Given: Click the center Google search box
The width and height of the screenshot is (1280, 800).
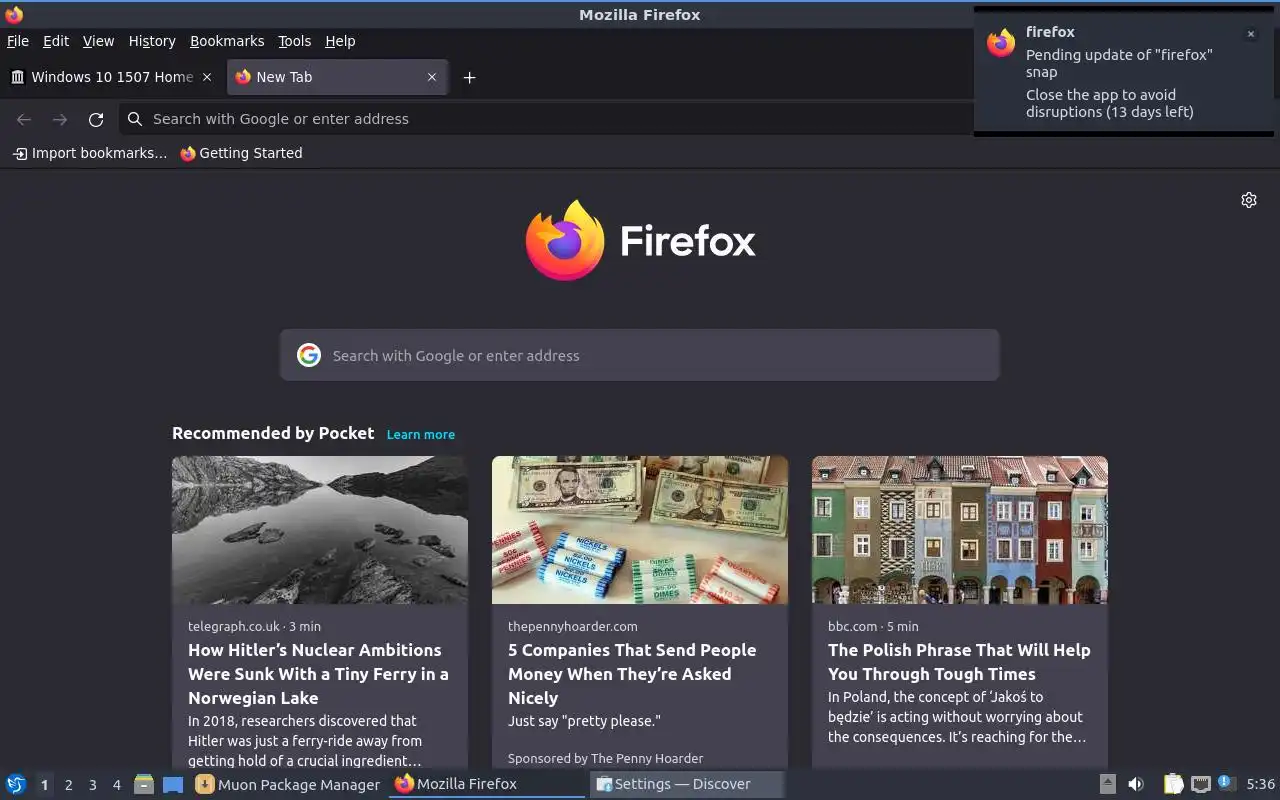Looking at the screenshot, I should pyautogui.click(x=640, y=355).
